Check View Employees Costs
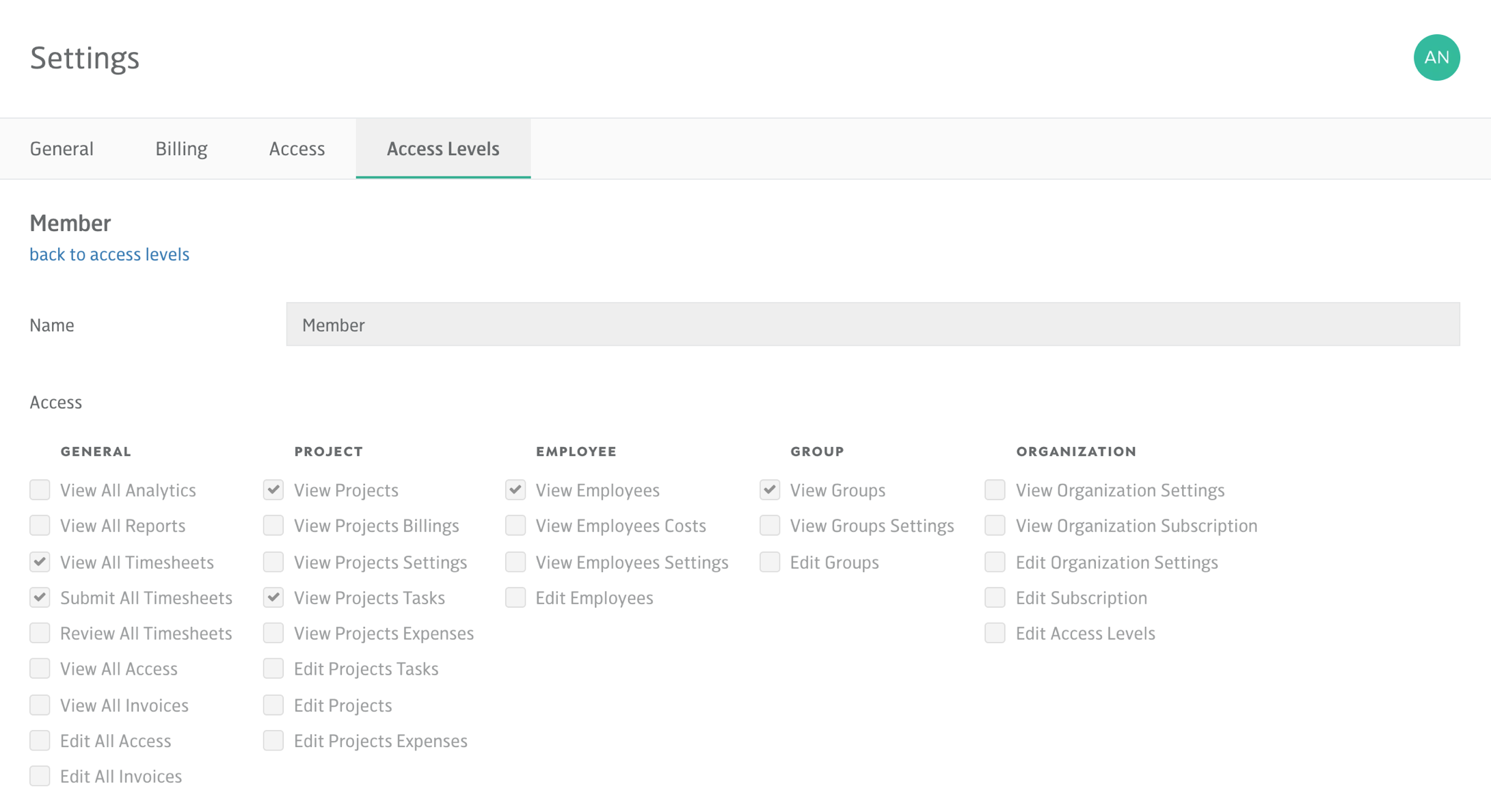 [x=515, y=525]
